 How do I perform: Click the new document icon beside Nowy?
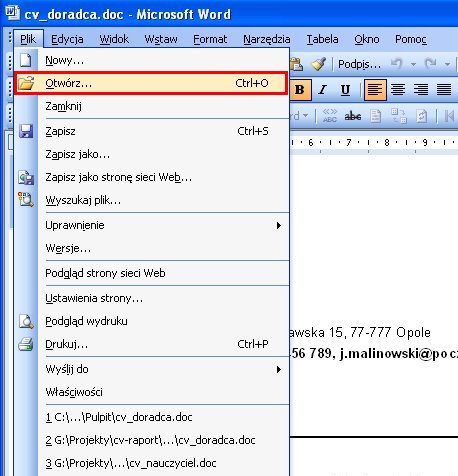click(x=26, y=60)
